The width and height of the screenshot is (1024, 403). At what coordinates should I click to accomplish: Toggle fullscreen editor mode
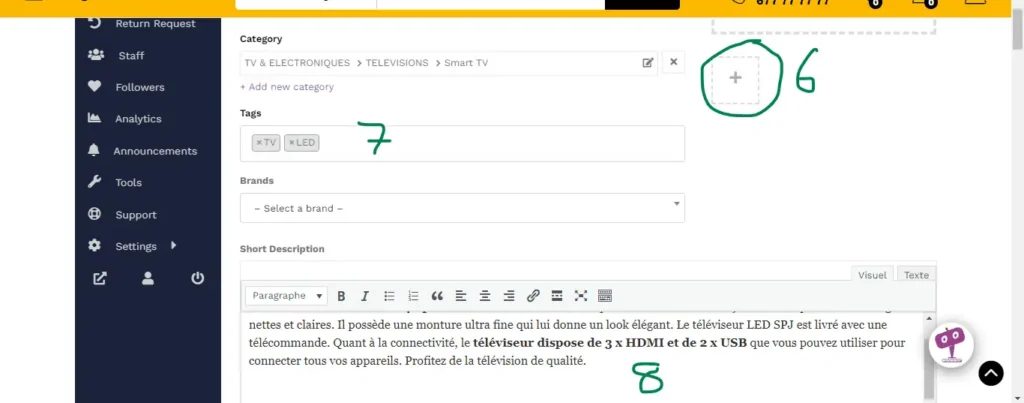[581, 296]
